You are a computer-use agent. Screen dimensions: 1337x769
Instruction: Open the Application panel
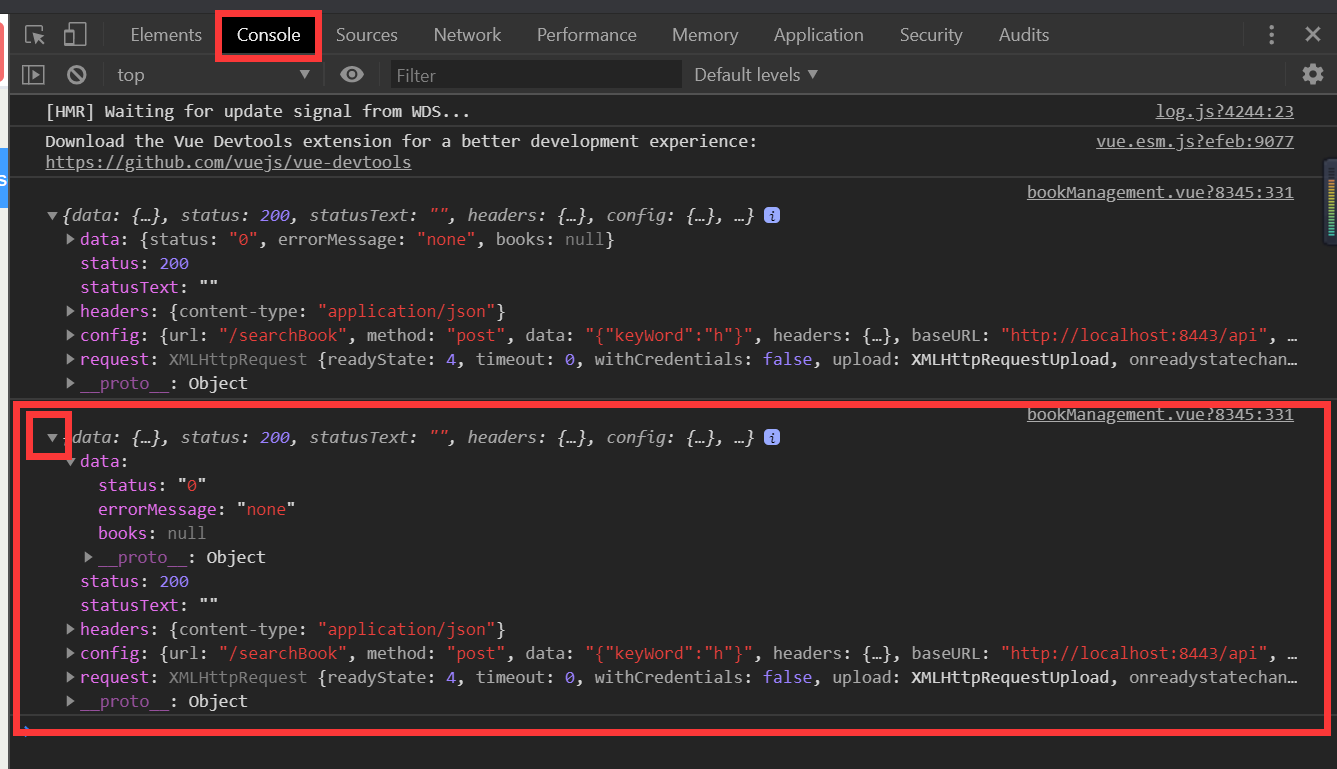tap(818, 34)
